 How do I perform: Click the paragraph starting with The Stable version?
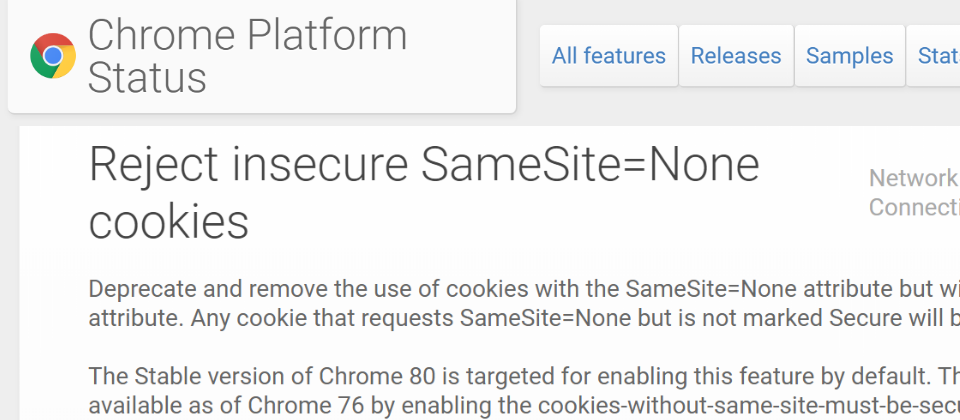524,390
